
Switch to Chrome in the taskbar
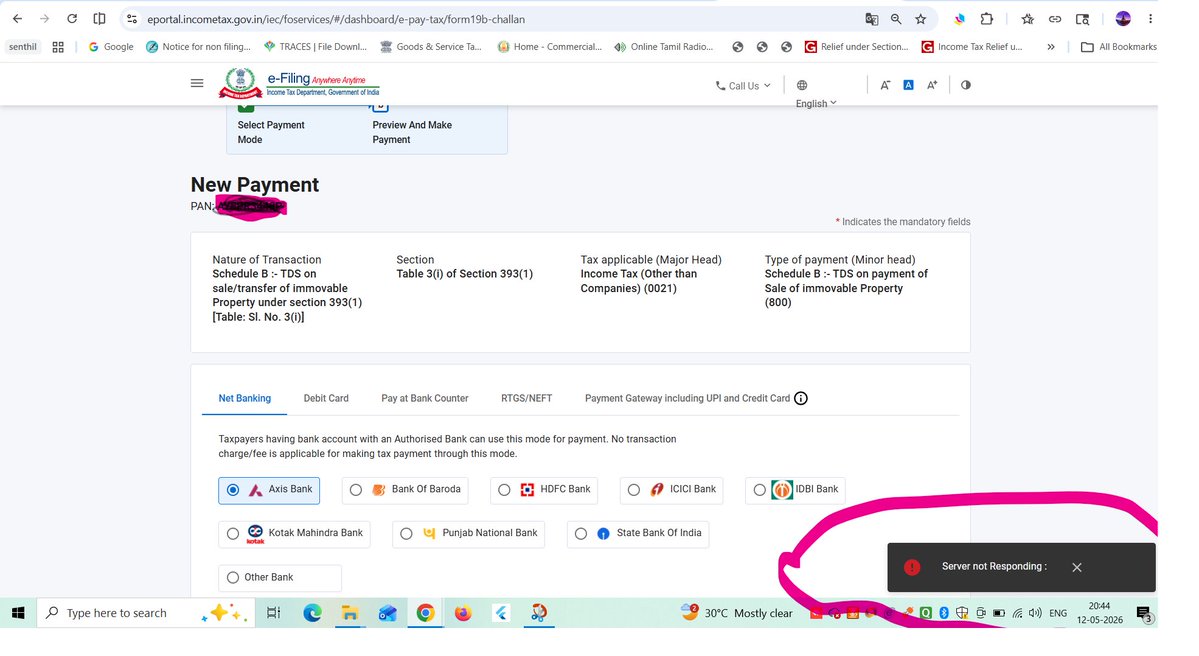point(425,612)
